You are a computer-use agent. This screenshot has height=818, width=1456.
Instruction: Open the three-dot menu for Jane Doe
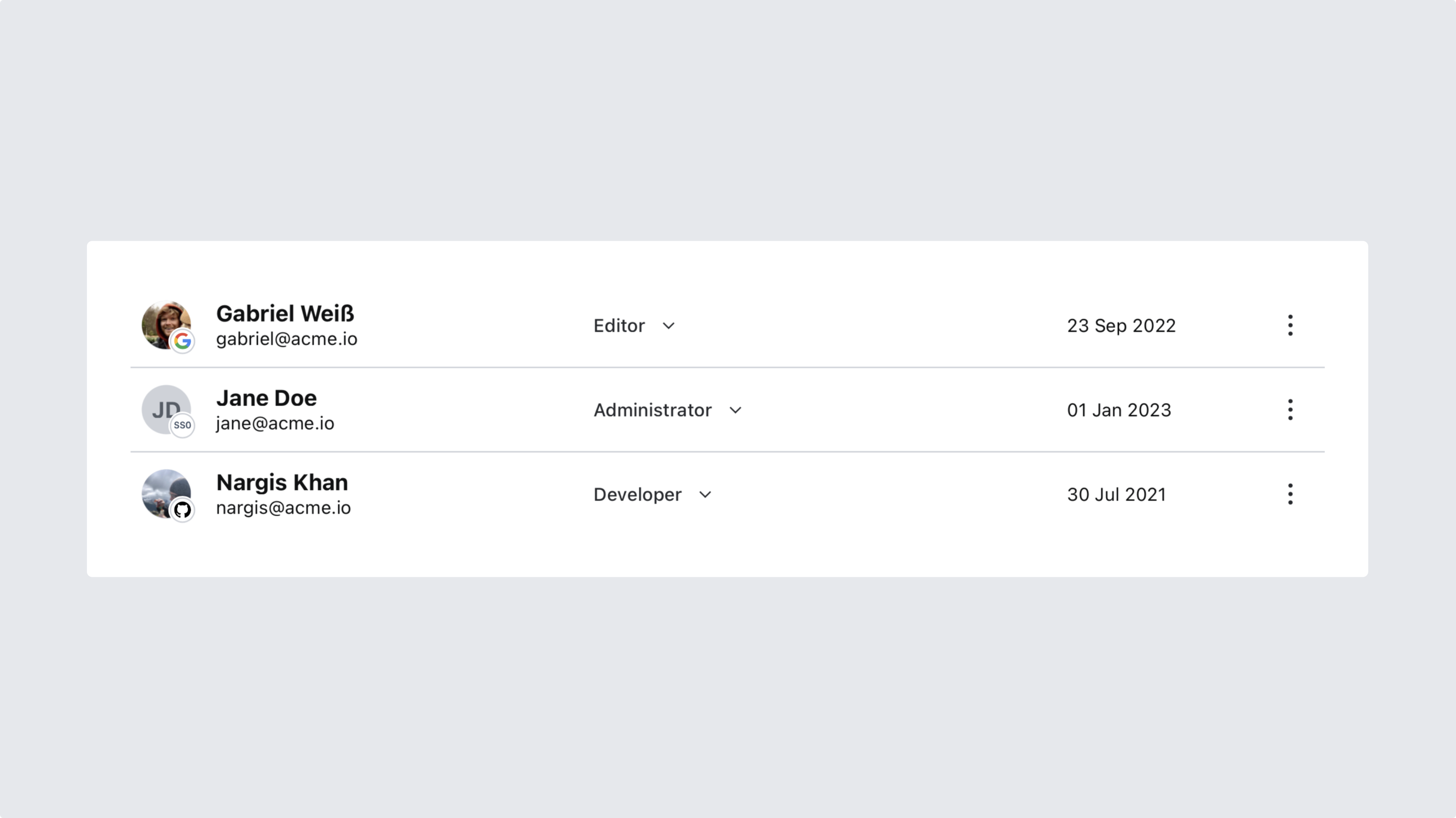coord(1290,409)
